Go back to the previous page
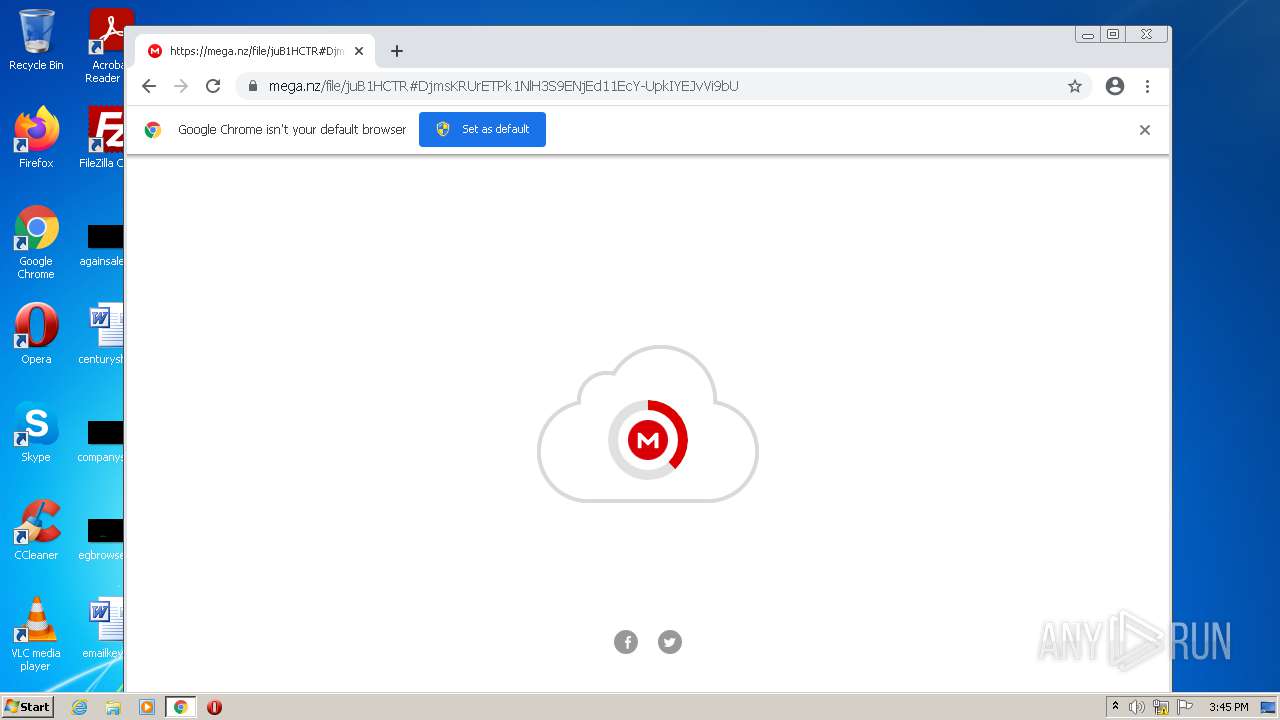Viewport: 1280px width, 720px height. pos(149,86)
